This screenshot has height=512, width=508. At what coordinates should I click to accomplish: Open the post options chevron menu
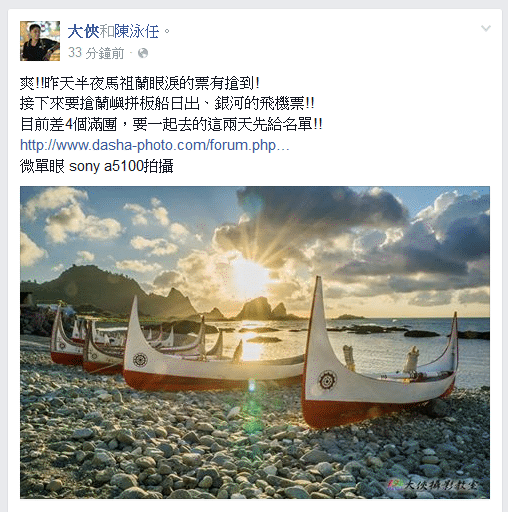coord(486,29)
